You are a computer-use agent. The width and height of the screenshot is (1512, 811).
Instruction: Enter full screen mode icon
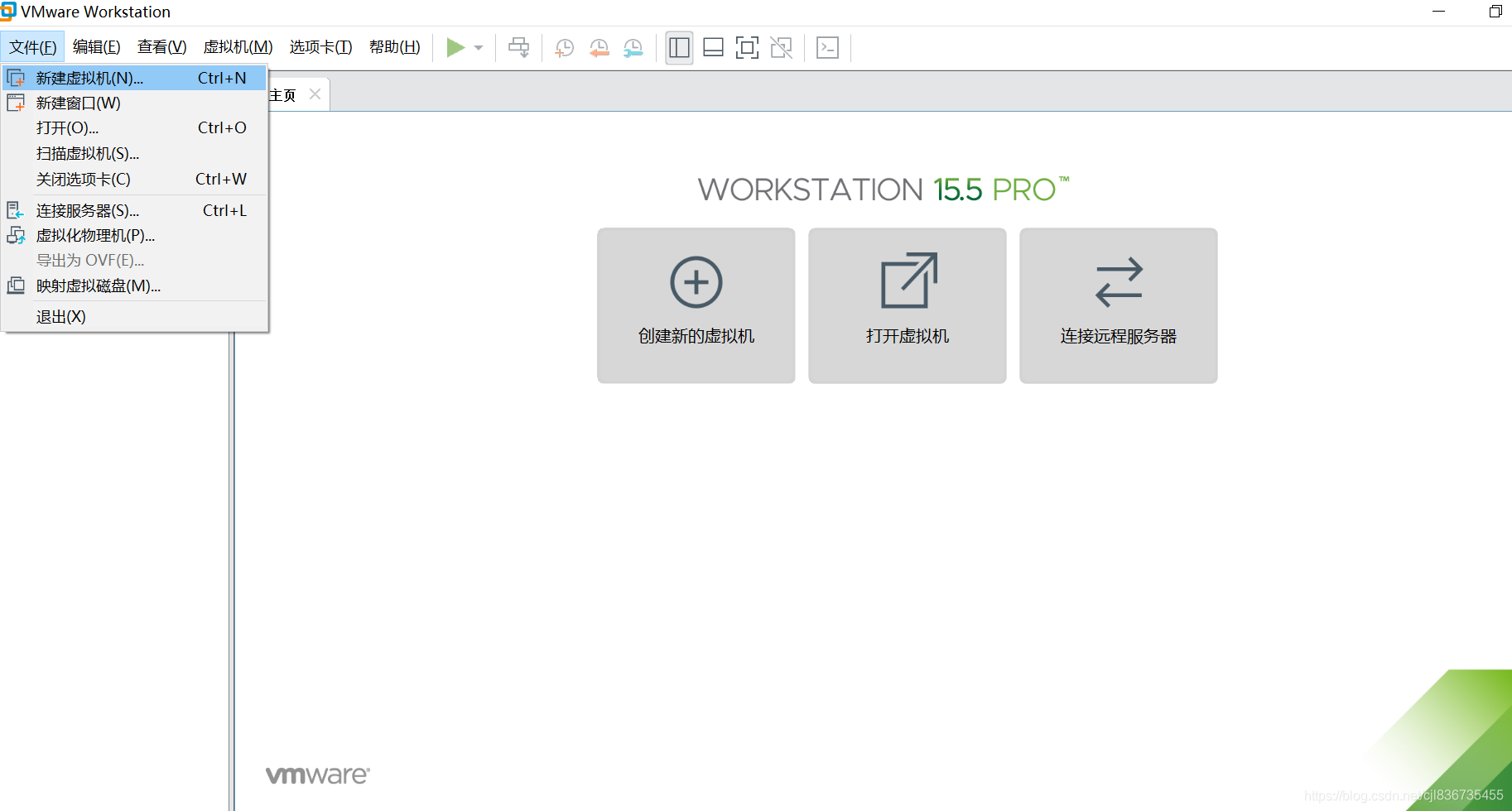(x=747, y=47)
